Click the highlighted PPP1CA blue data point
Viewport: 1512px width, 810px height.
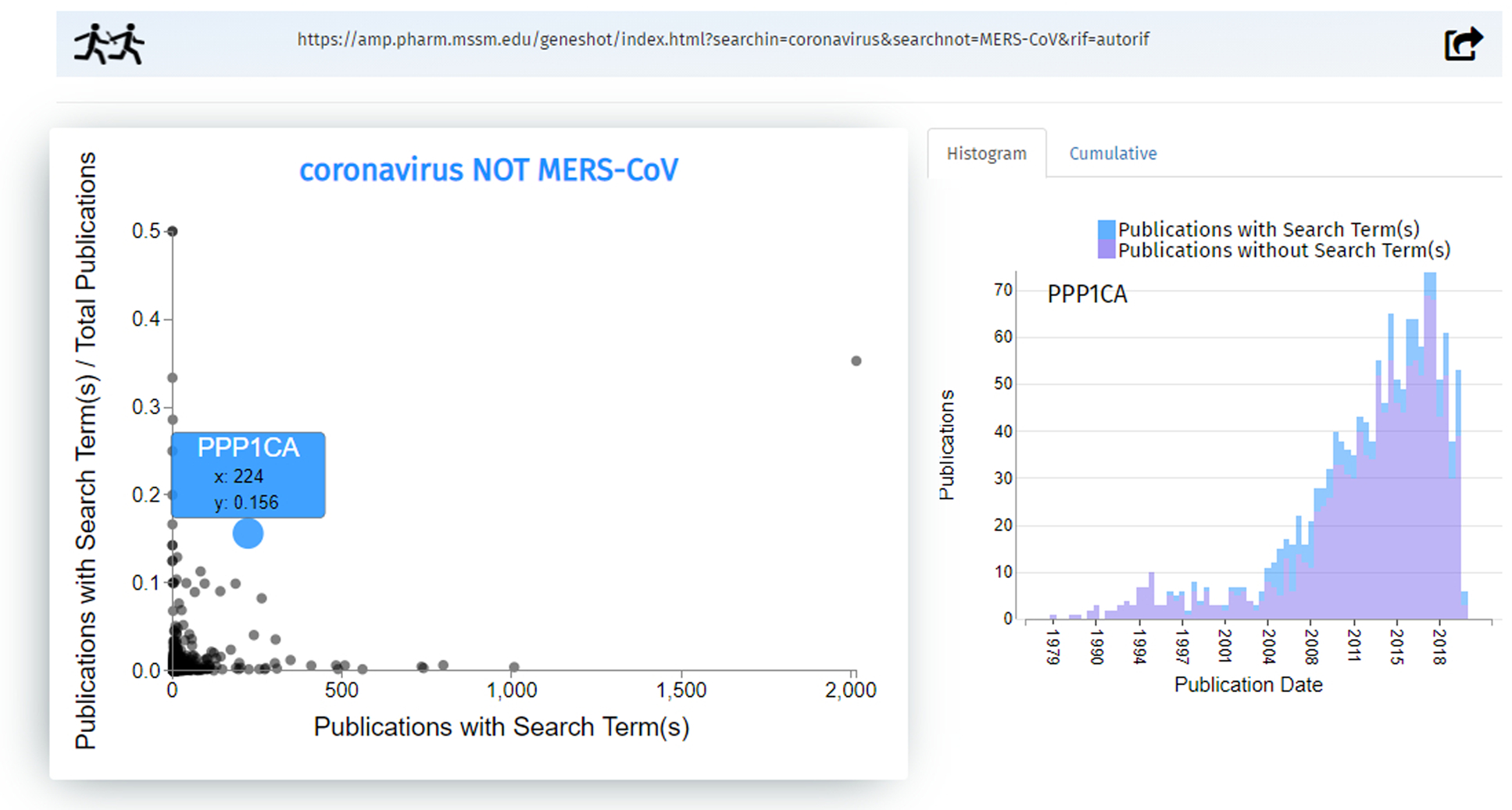click(248, 533)
